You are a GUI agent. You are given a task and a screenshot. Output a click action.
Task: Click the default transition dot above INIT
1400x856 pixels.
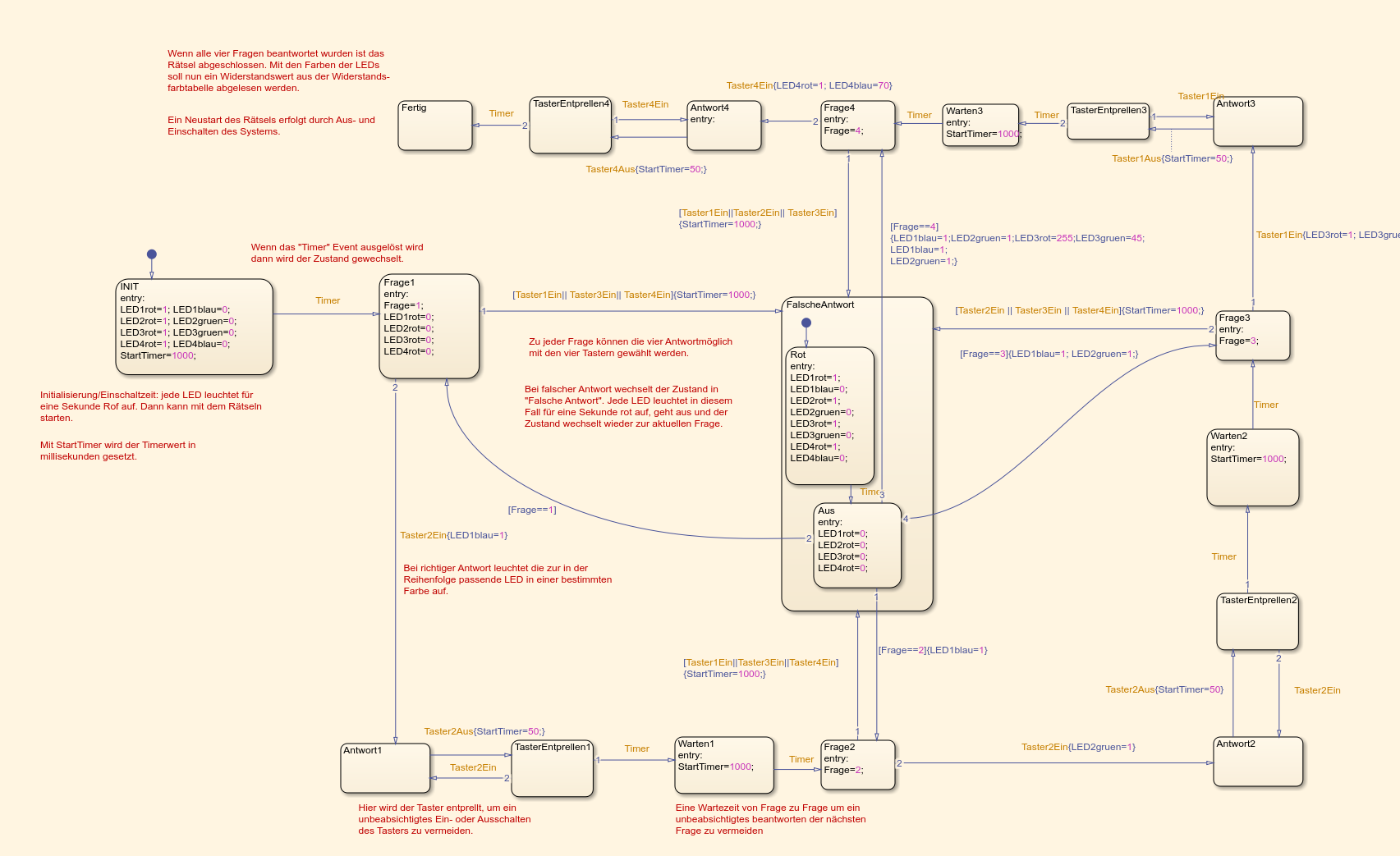[x=151, y=254]
